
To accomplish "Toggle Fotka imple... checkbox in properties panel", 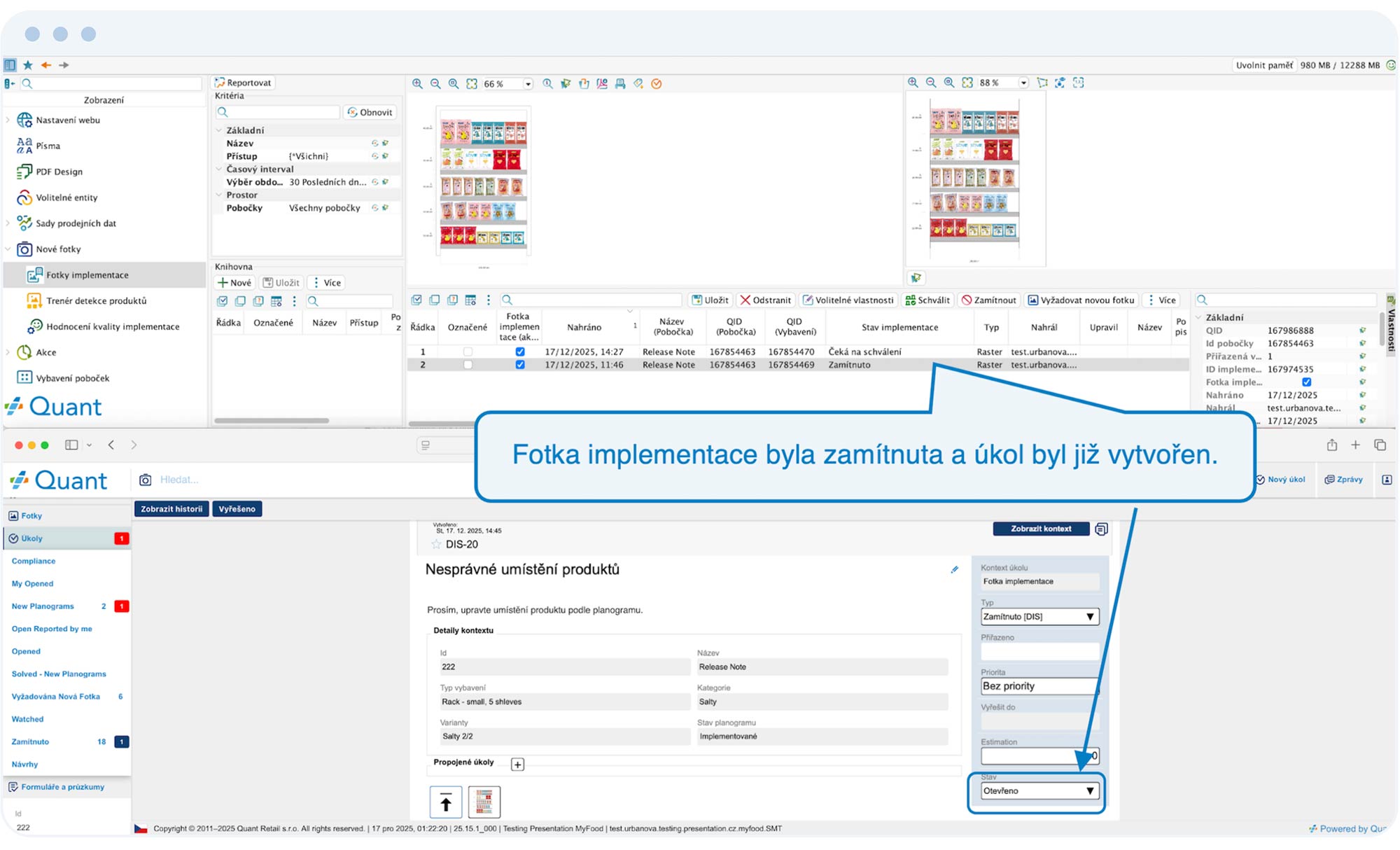I will click(1307, 383).
